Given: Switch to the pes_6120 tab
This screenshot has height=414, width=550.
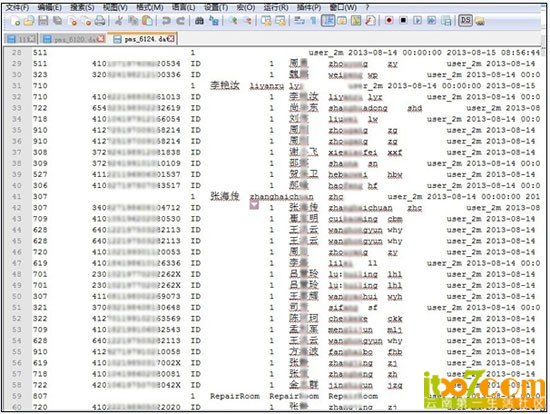Looking at the screenshot, I should (x=73, y=39).
